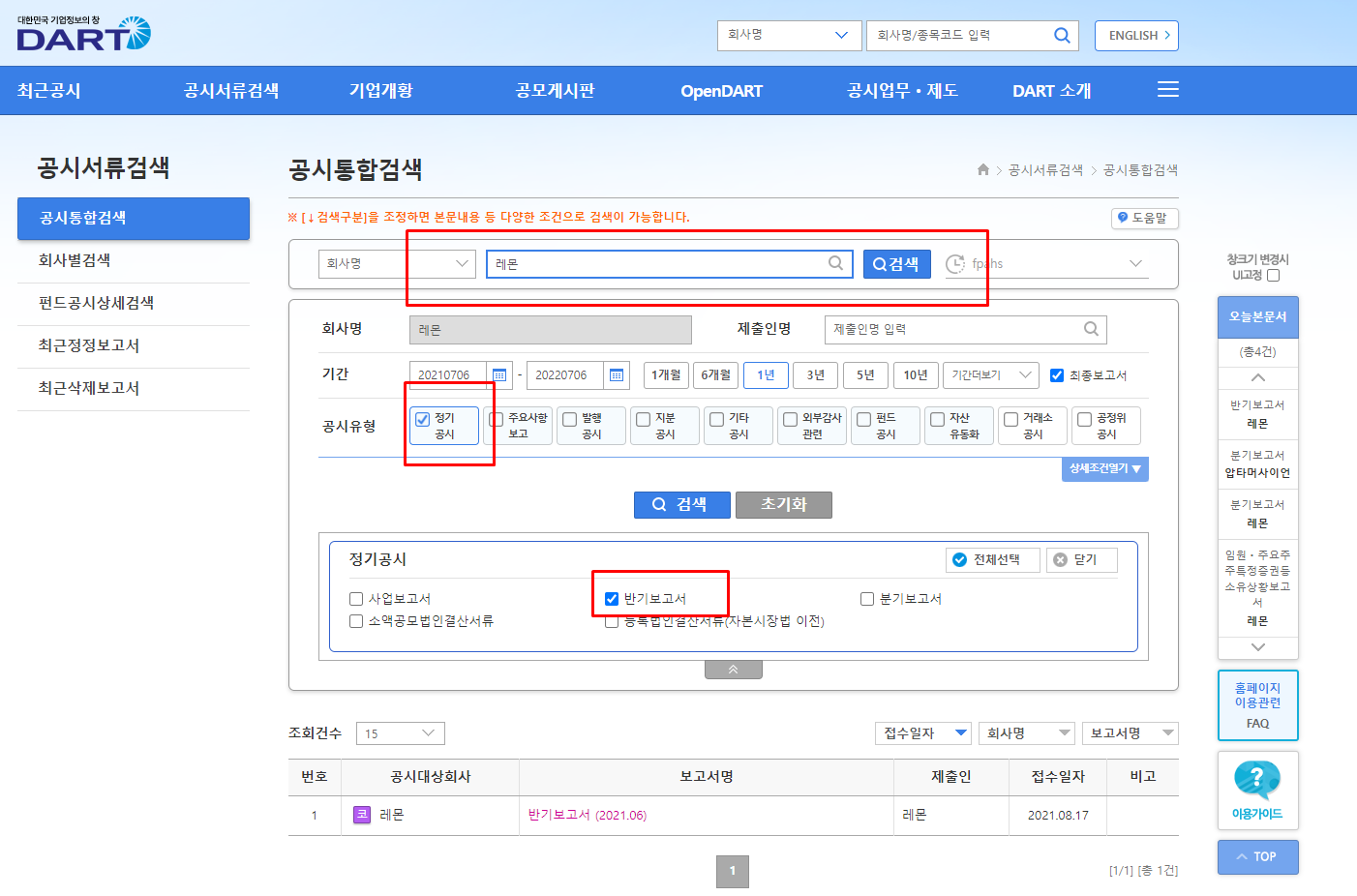Check the 사업보고서 checkbox
1357x896 pixels.
[356, 599]
